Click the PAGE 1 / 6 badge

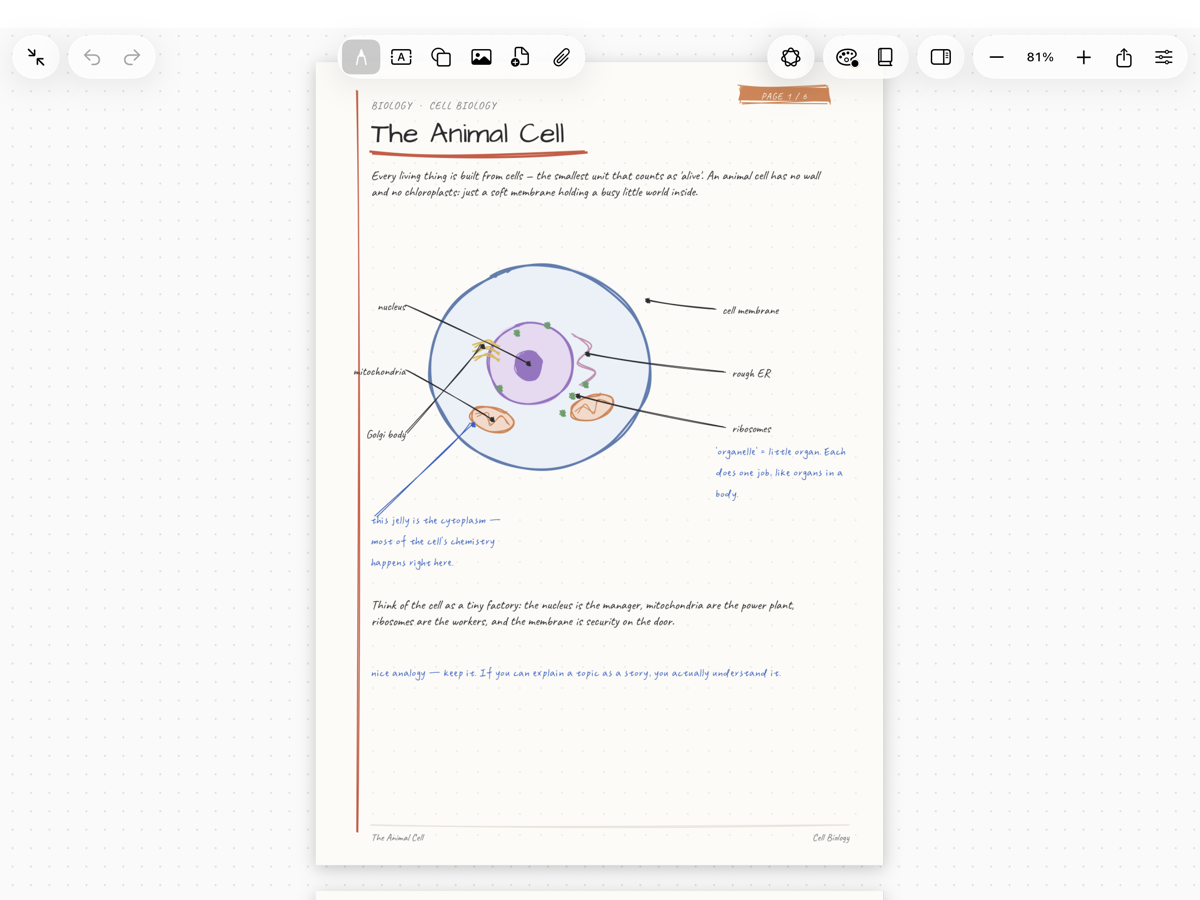tap(785, 96)
